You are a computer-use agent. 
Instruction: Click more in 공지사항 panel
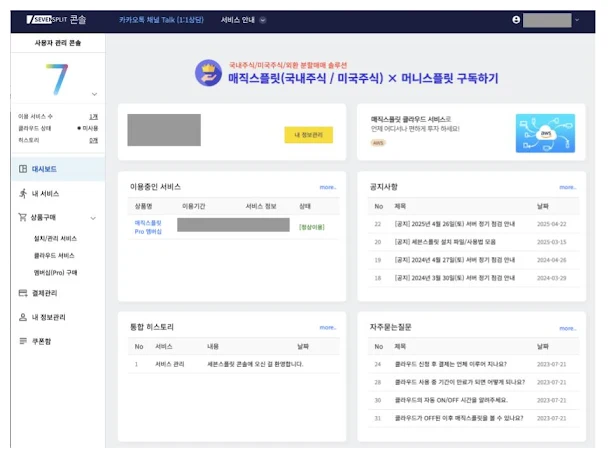pyautogui.click(x=567, y=187)
